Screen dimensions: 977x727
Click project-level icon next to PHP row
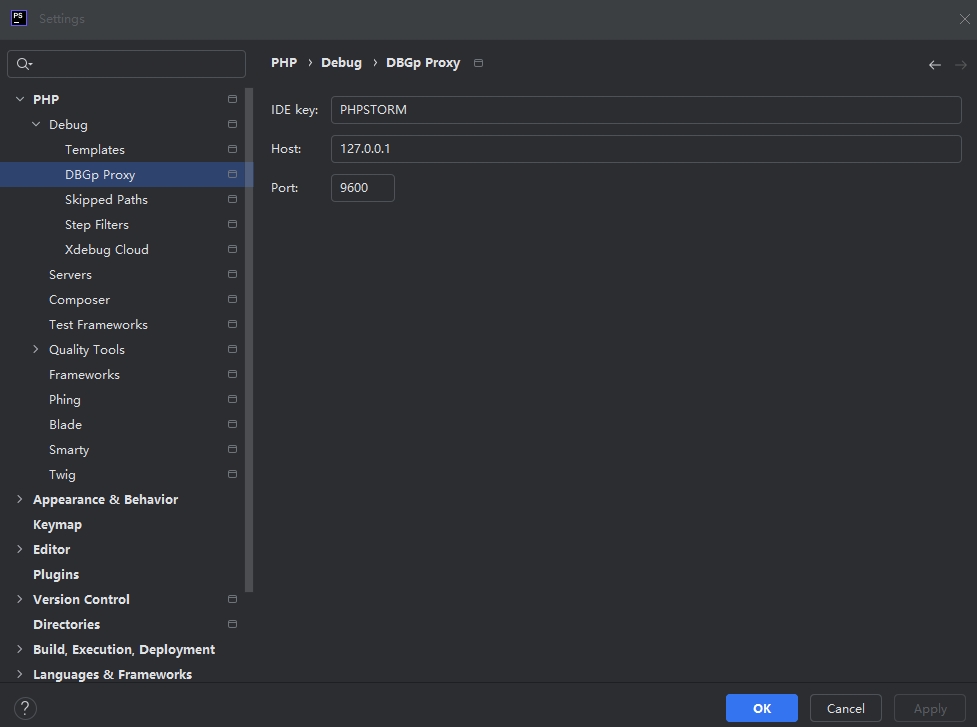tap(232, 99)
